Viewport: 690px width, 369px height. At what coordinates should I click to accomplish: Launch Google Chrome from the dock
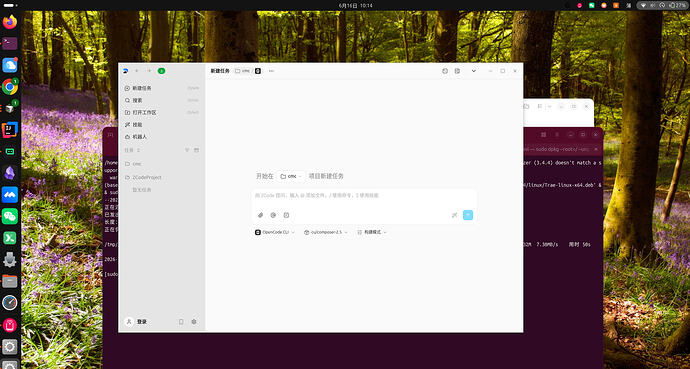[10, 87]
